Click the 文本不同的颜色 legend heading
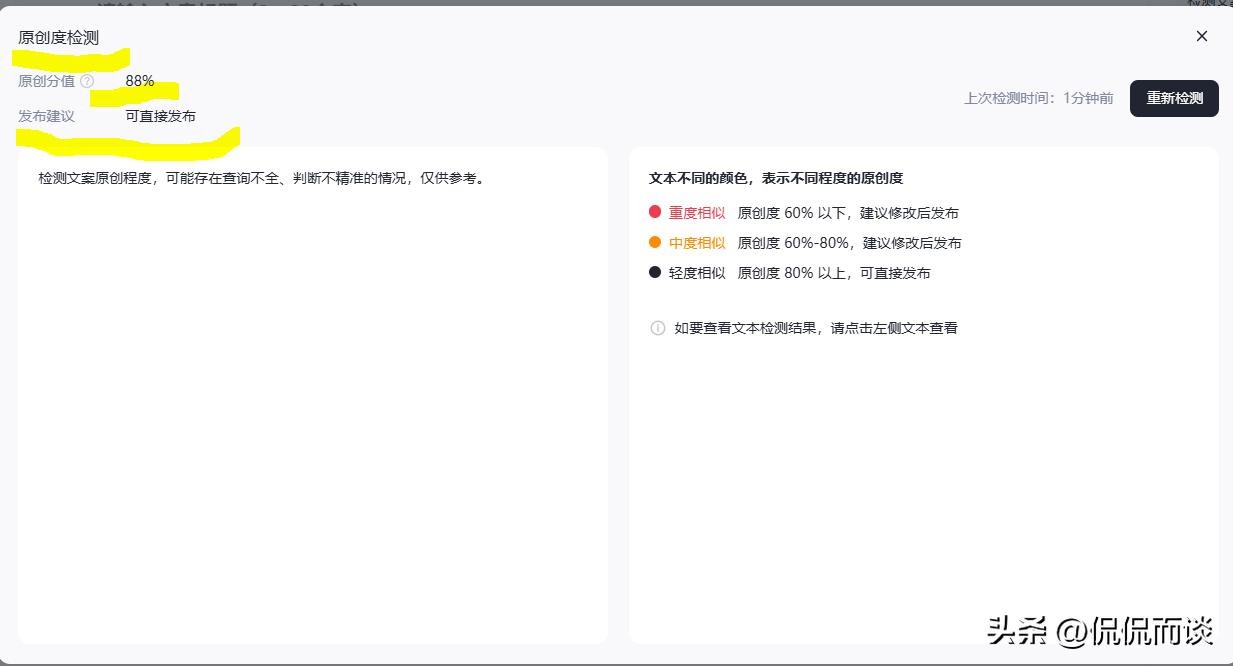Screen dimensions: 1233x666 776,178
